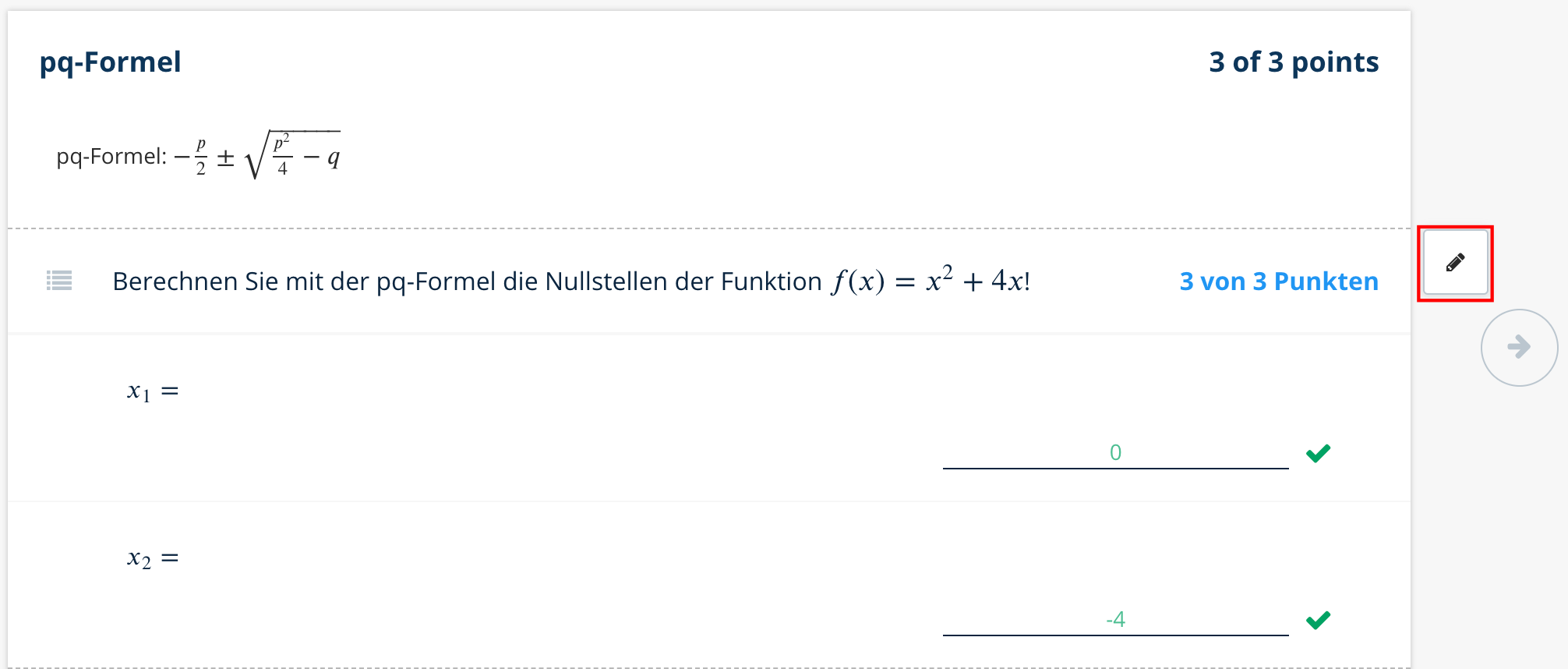Image resolution: width=1568 pixels, height=669 pixels.
Task: Click the pencil edit icon
Action: (1455, 263)
